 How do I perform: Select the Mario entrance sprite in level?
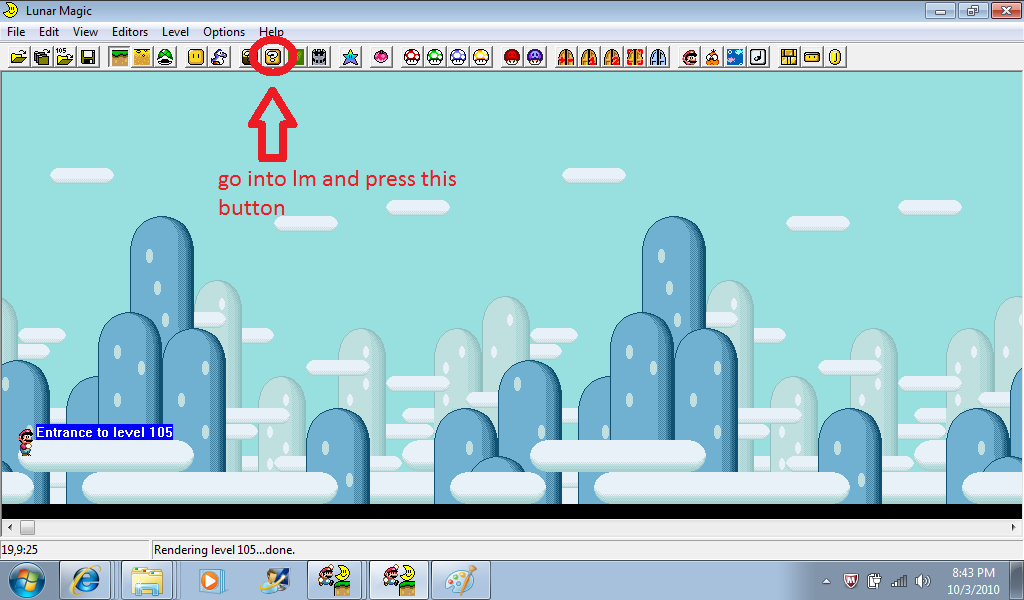[25, 441]
